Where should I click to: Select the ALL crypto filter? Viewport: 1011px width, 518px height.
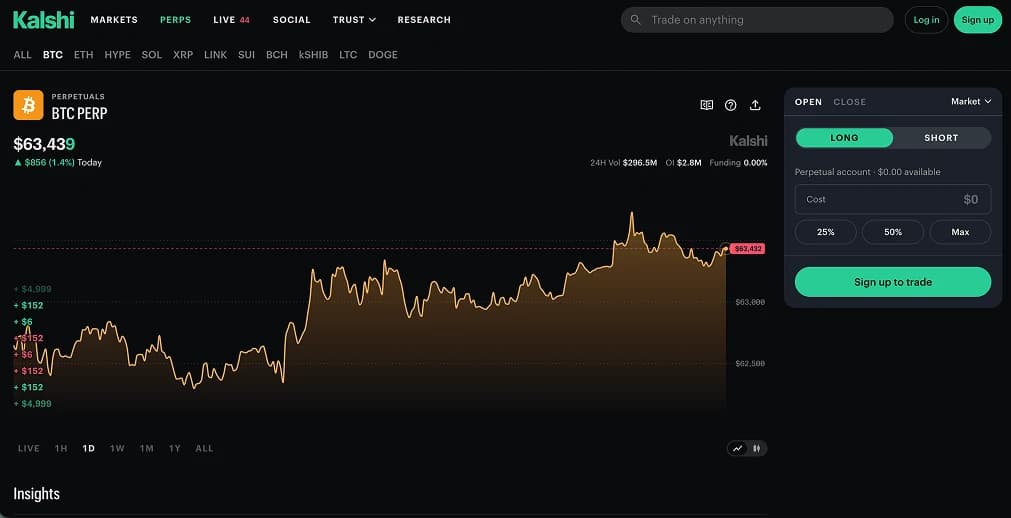(x=23, y=55)
